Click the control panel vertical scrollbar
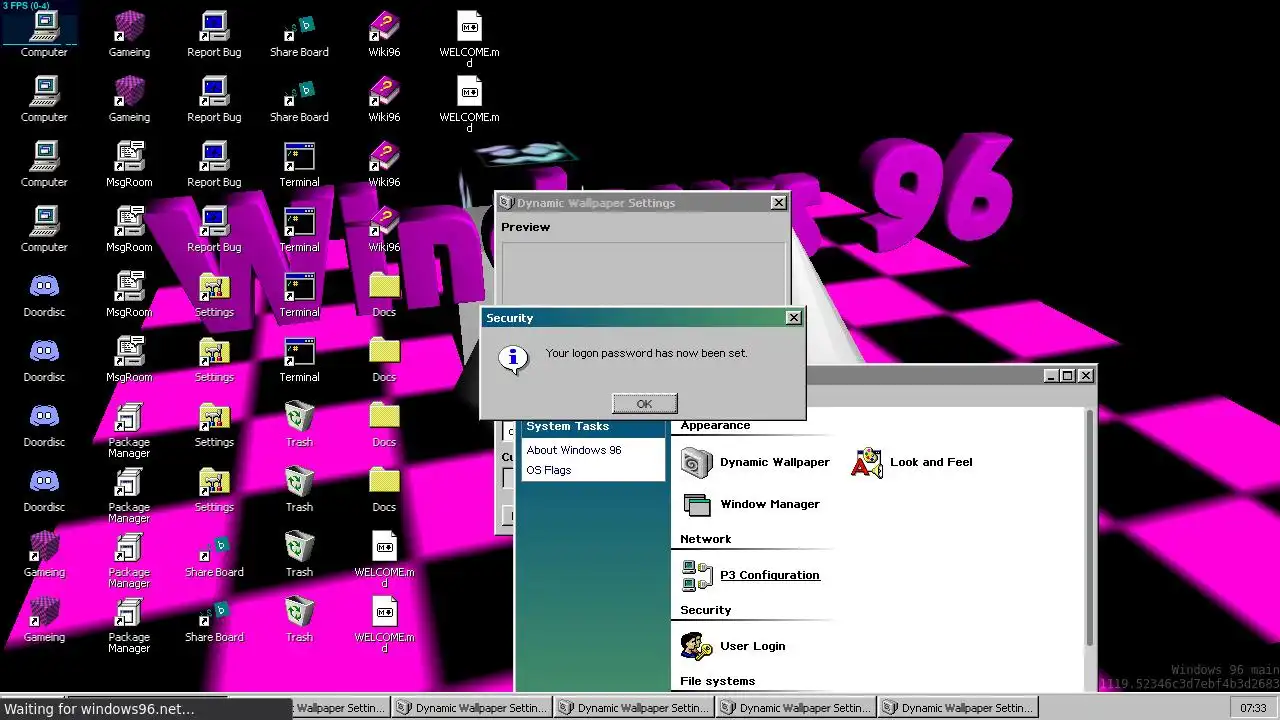The width and height of the screenshot is (1280, 720). (1090, 530)
